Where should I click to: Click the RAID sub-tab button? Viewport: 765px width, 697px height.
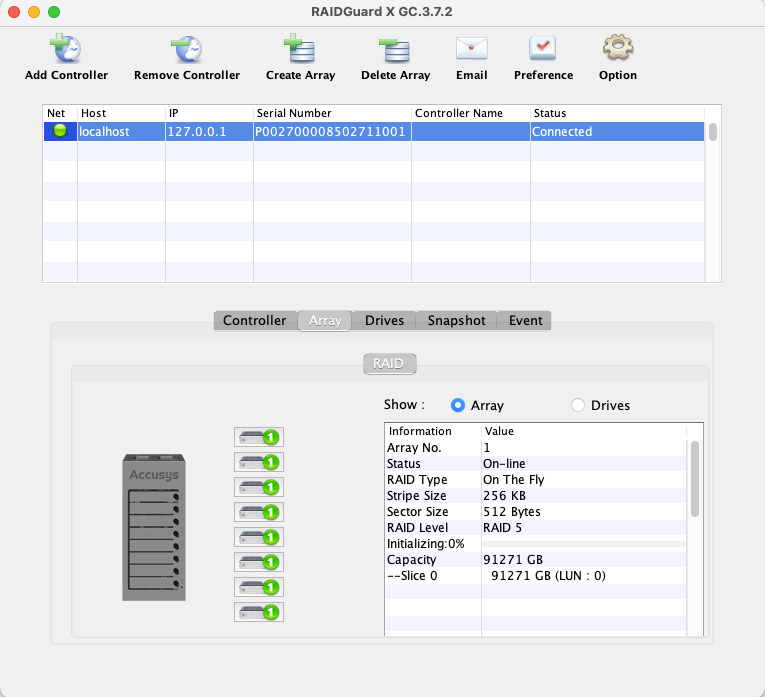pos(389,364)
